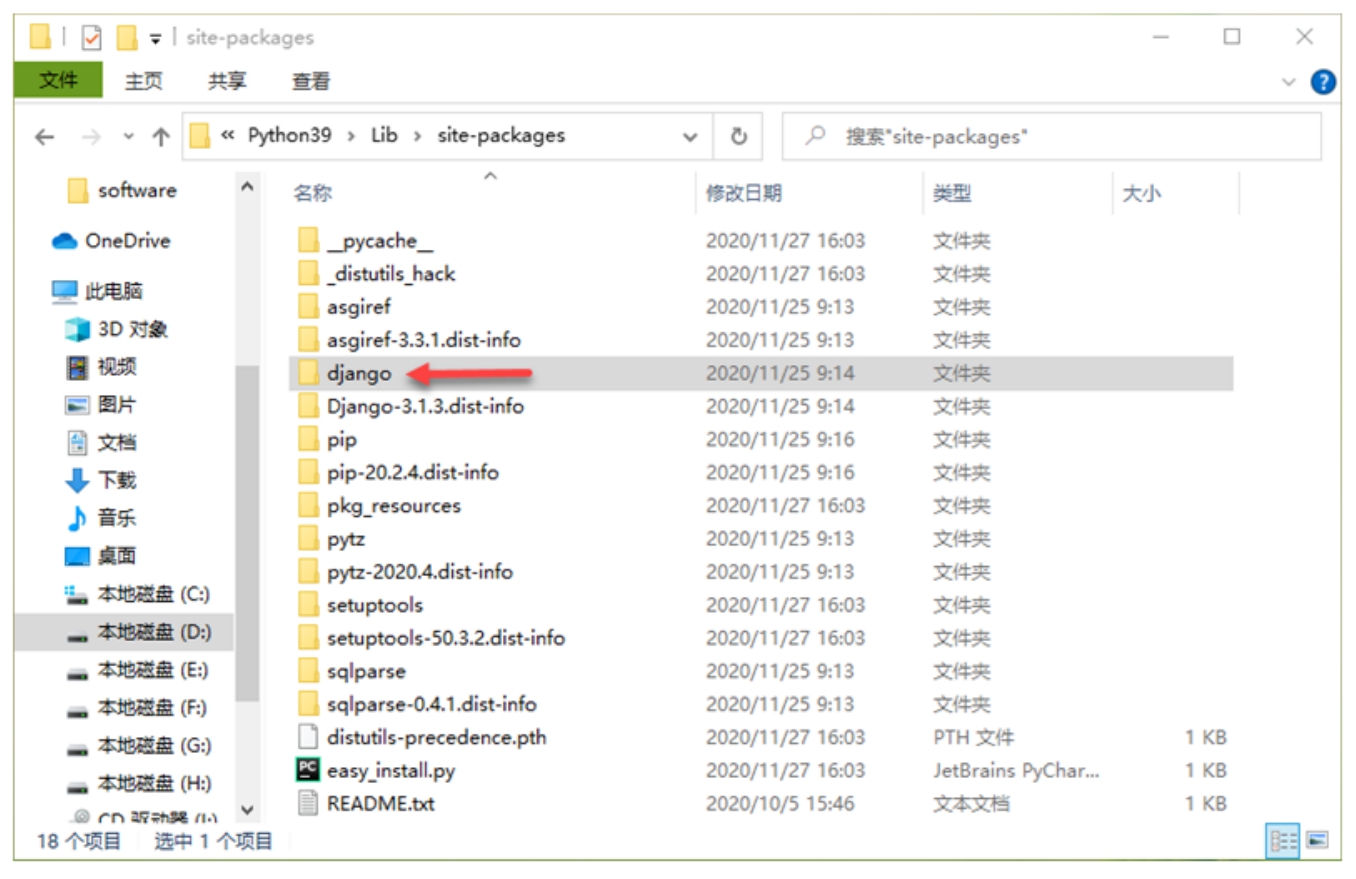Click the navigation pane scroll down arrow
Image resolution: width=1356 pixels, height=879 pixels.
[247, 810]
